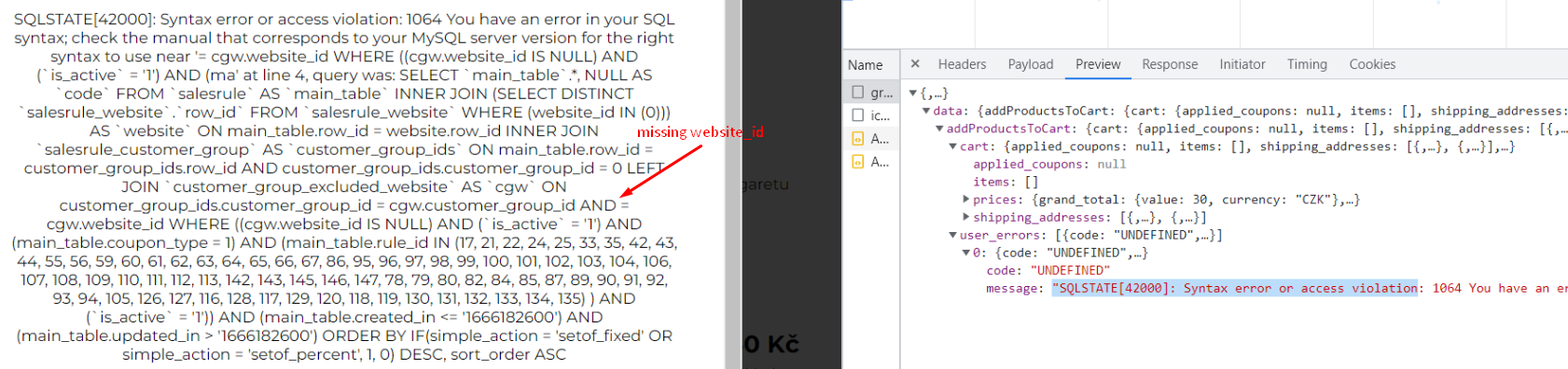Open the Response tab
Screen dimensions: 1568x369
pos(1170,64)
